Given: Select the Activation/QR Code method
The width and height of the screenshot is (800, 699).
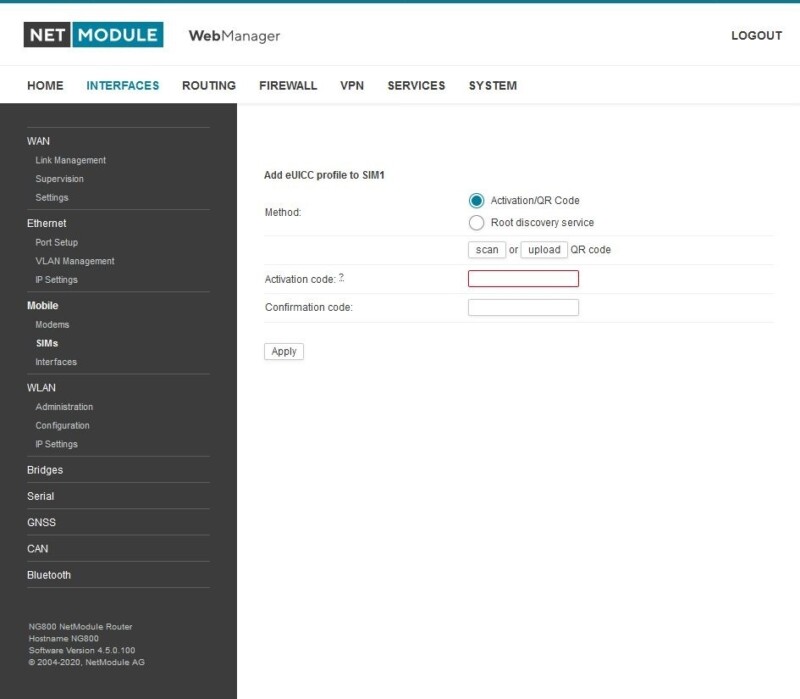Looking at the screenshot, I should click(476, 200).
